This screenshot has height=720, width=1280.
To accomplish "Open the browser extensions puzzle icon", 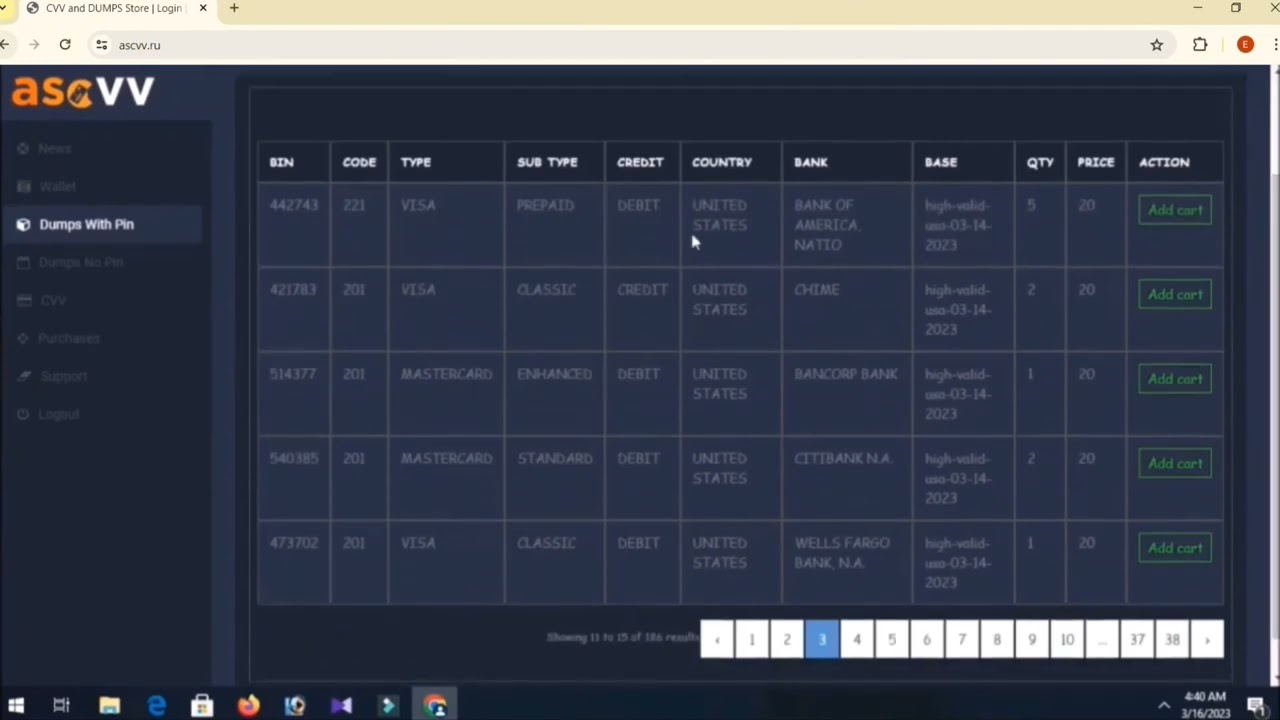I will click(1200, 45).
